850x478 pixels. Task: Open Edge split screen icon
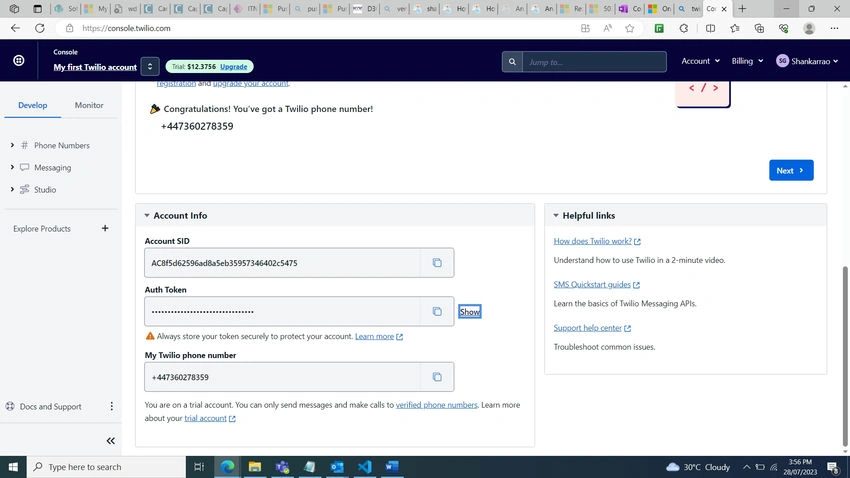710,28
